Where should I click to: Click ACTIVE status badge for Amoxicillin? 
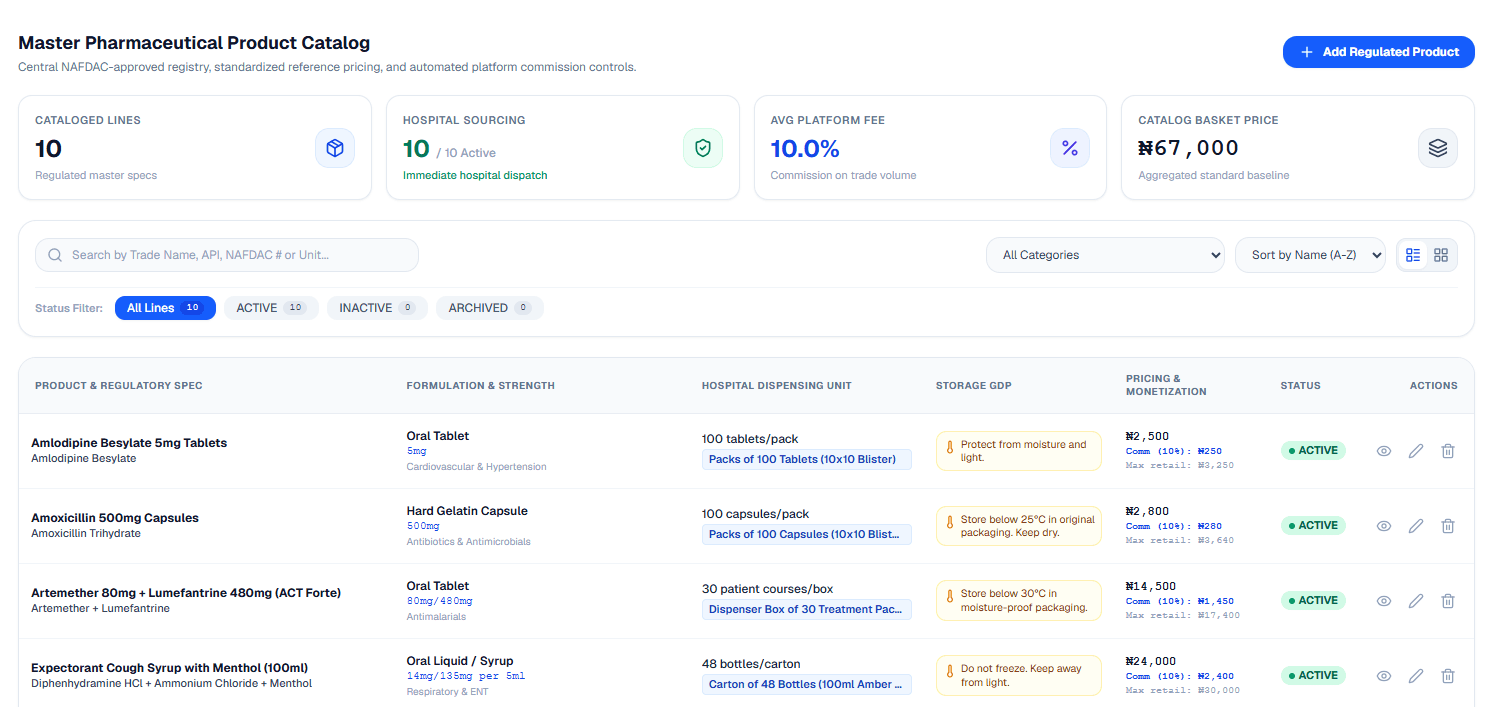point(1313,526)
